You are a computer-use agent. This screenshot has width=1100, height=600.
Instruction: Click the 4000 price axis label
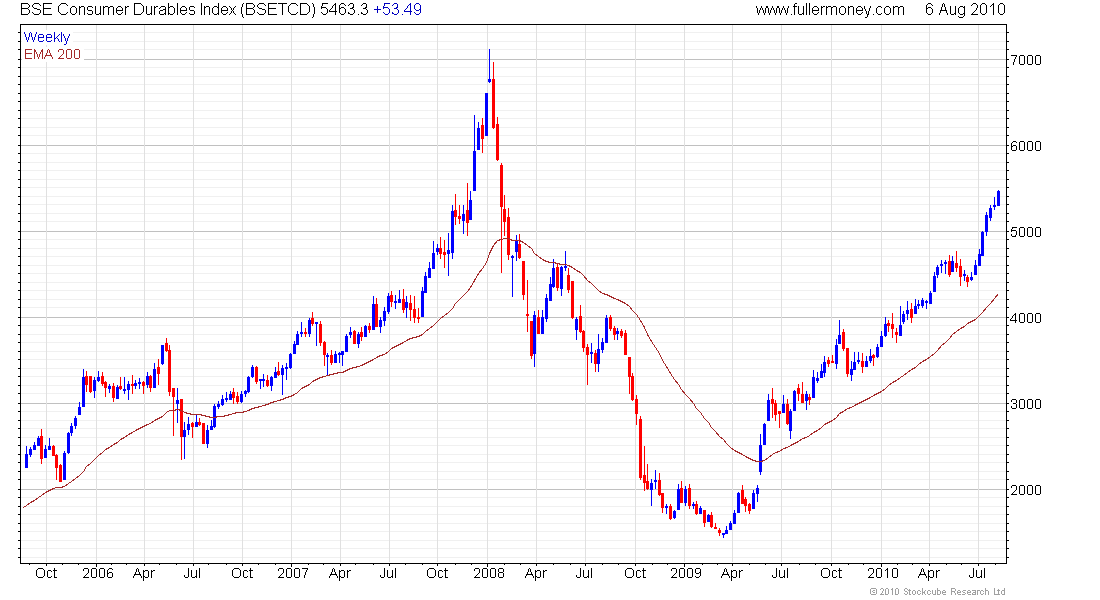tap(1026, 318)
